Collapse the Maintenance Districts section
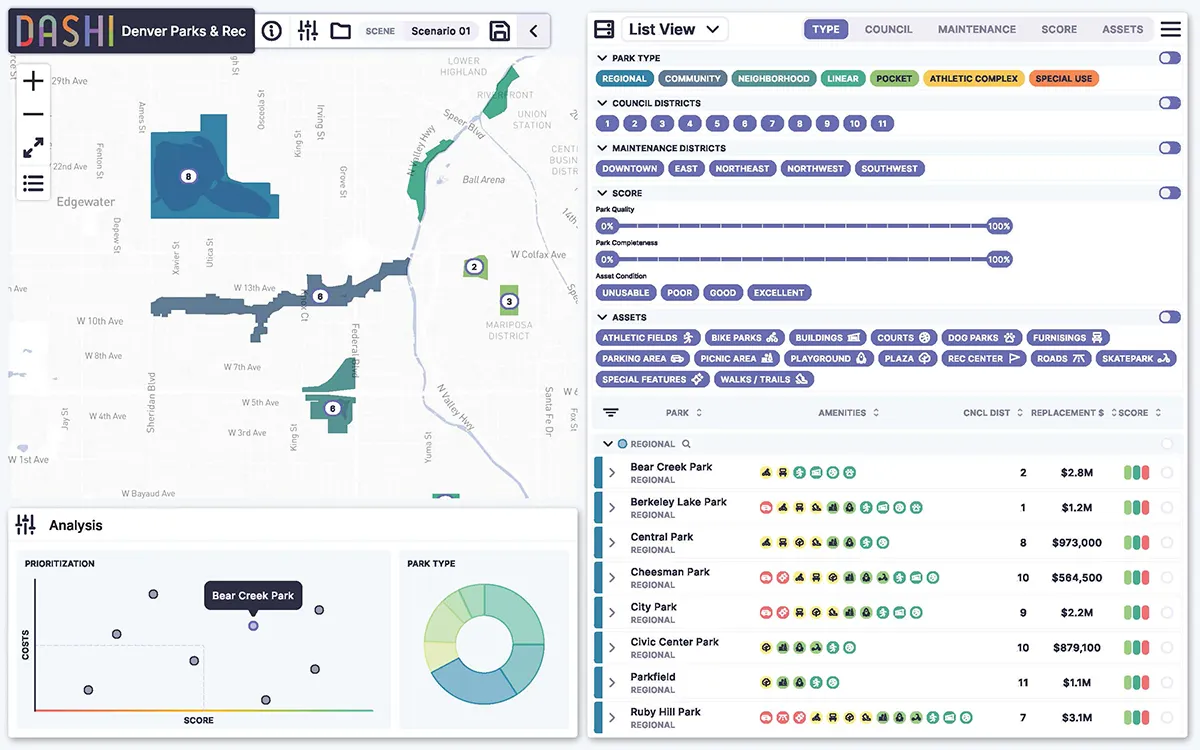The height and width of the screenshot is (750, 1200). 602,148
